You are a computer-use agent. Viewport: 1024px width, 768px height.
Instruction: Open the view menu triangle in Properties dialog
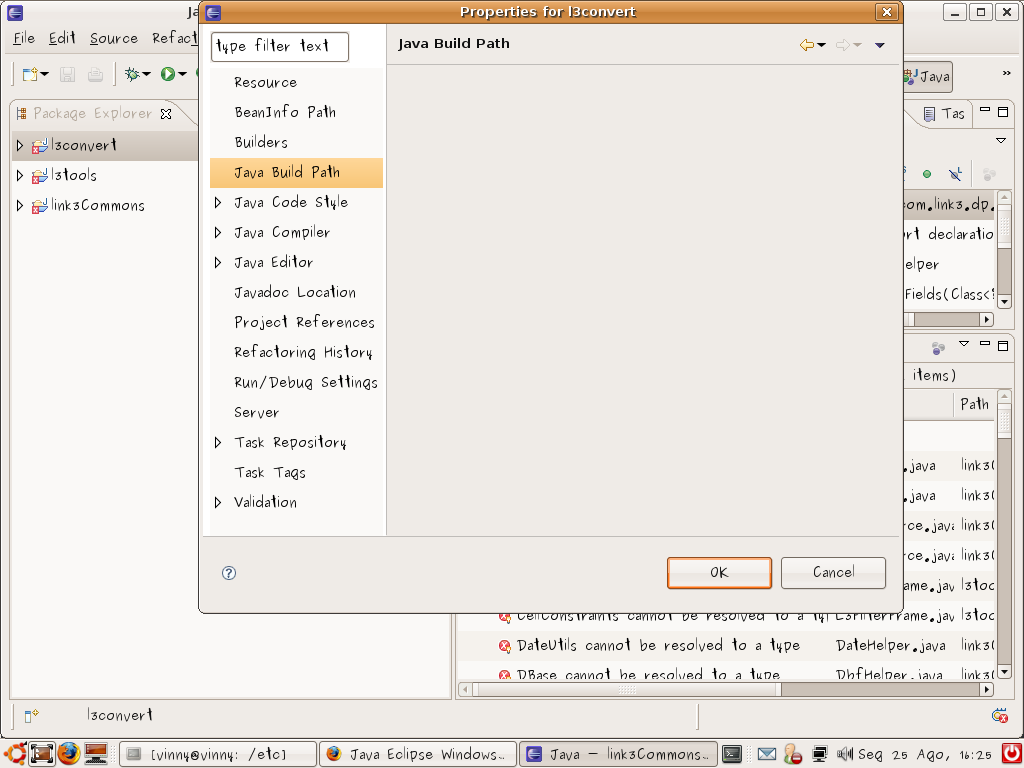[x=880, y=45]
